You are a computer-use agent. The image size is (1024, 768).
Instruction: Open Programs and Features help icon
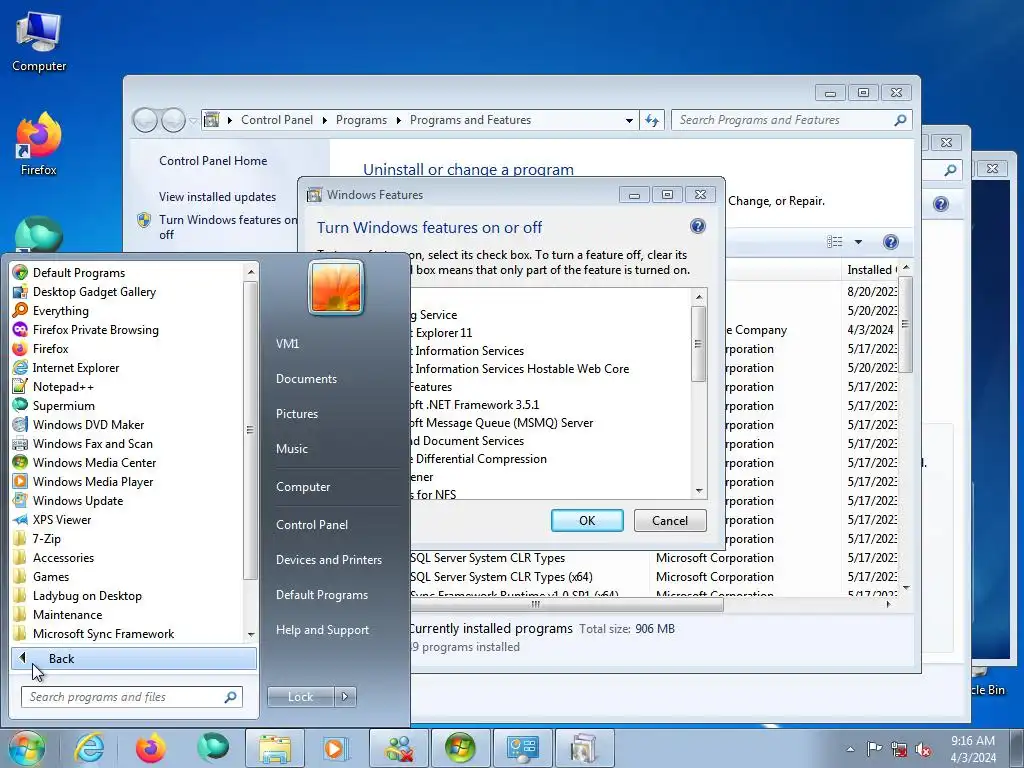(891, 242)
